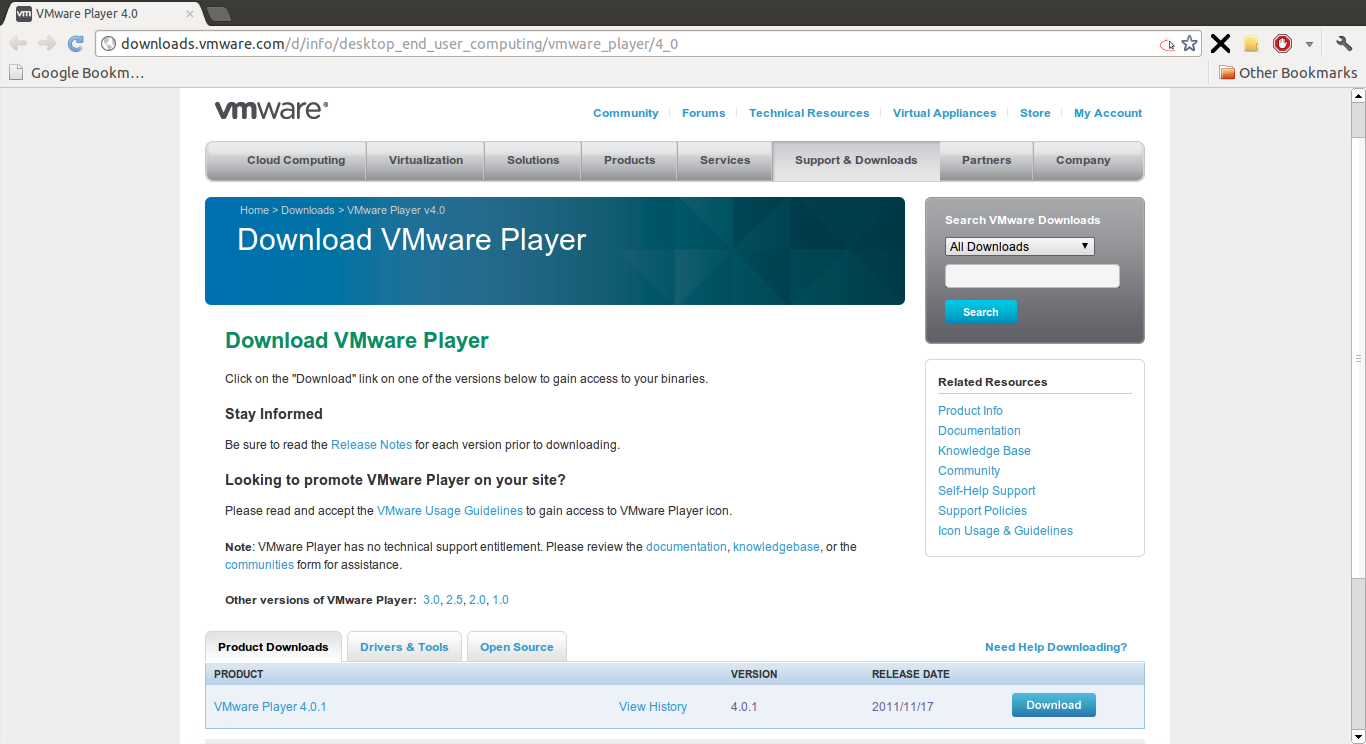Open VMware Player version 3.0 link
Viewport: 1366px width, 744px height.
click(431, 600)
